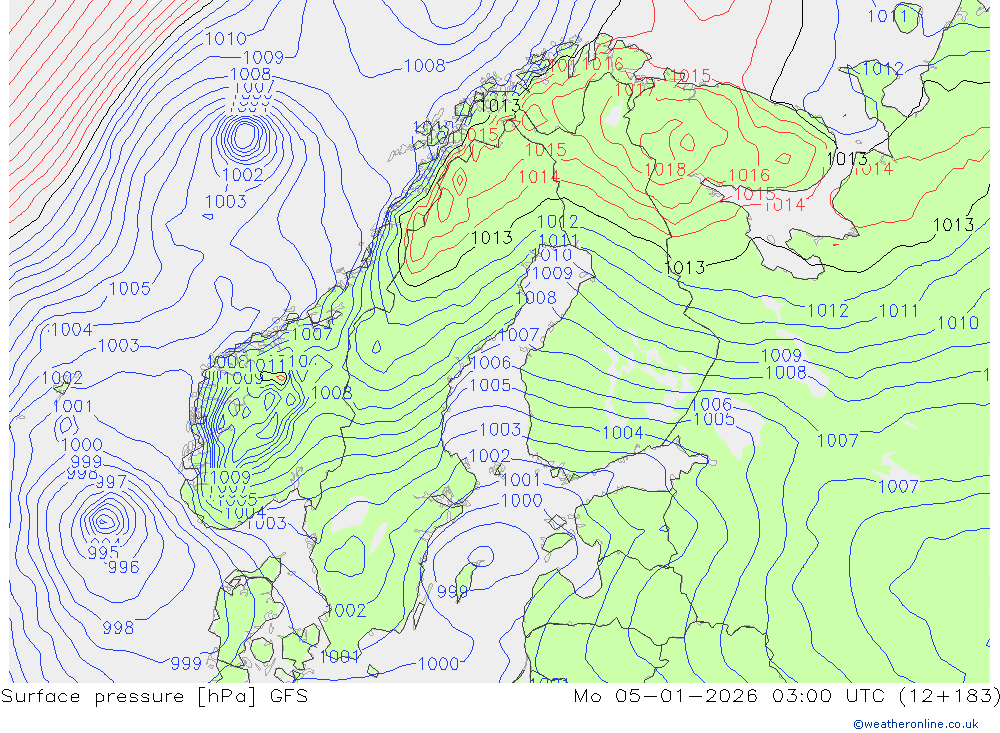Click the red 1018 isobar label

665,169
